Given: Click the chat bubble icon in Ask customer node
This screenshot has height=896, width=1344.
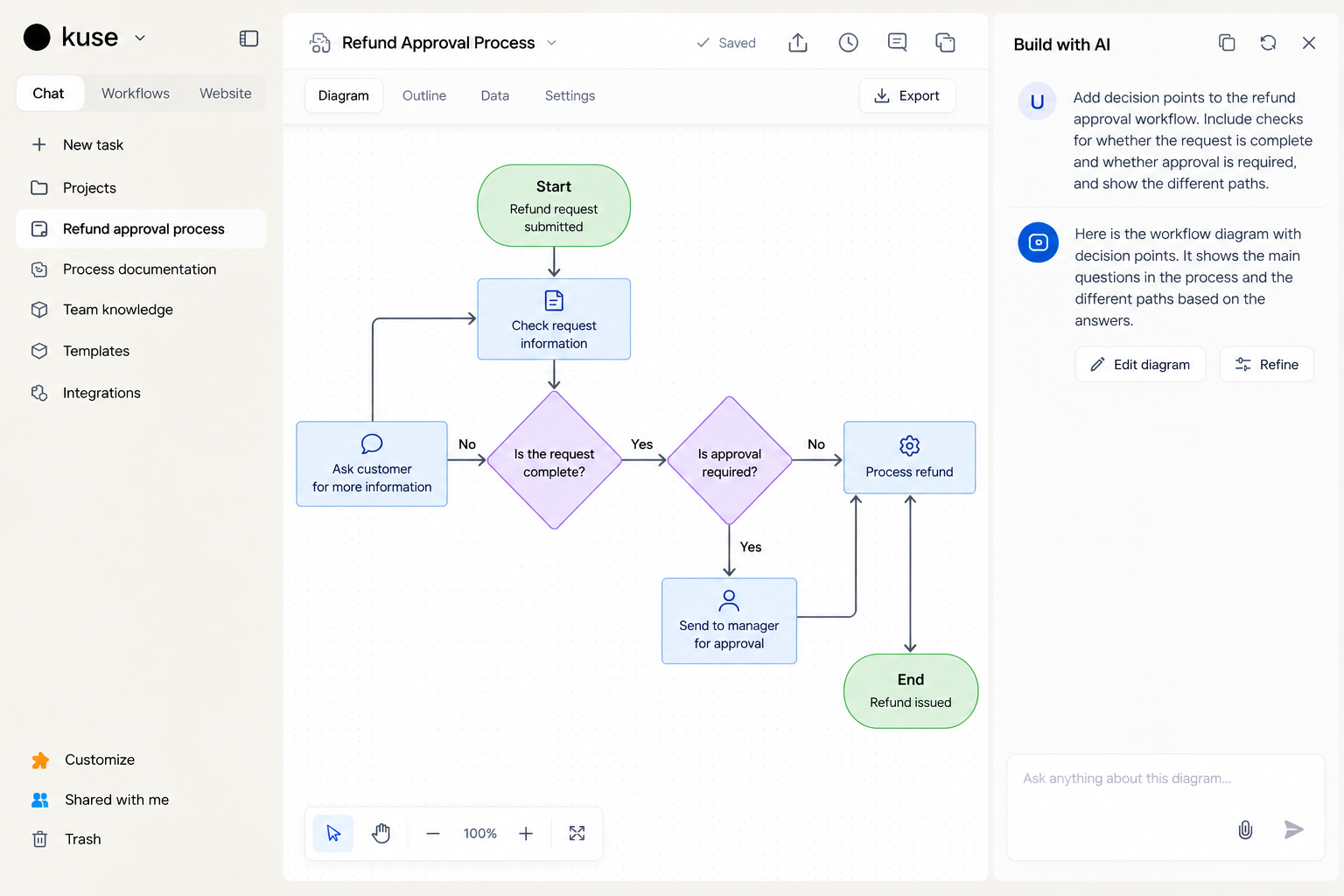Looking at the screenshot, I should point(372,444).
